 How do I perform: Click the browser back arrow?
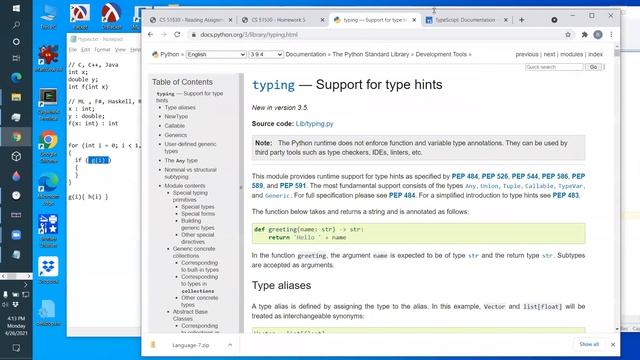point(151,35)
